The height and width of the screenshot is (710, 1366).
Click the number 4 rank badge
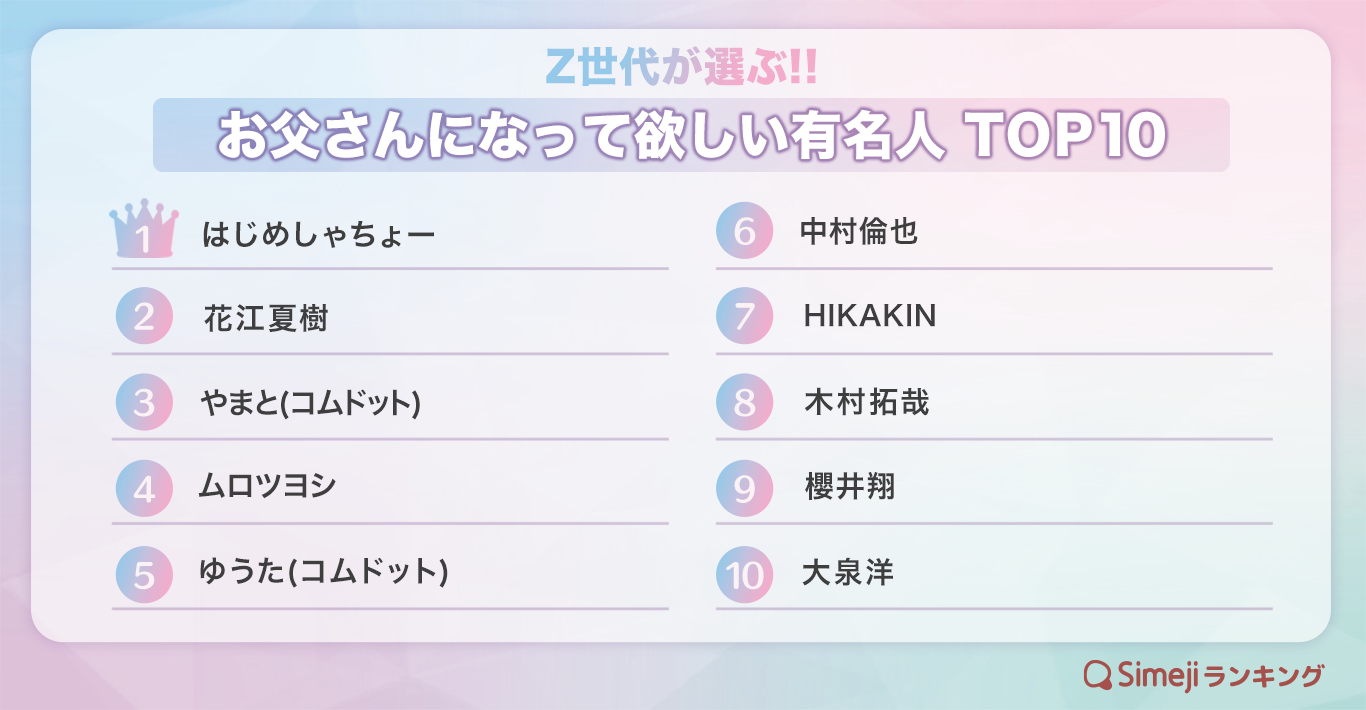coord(144,488)
